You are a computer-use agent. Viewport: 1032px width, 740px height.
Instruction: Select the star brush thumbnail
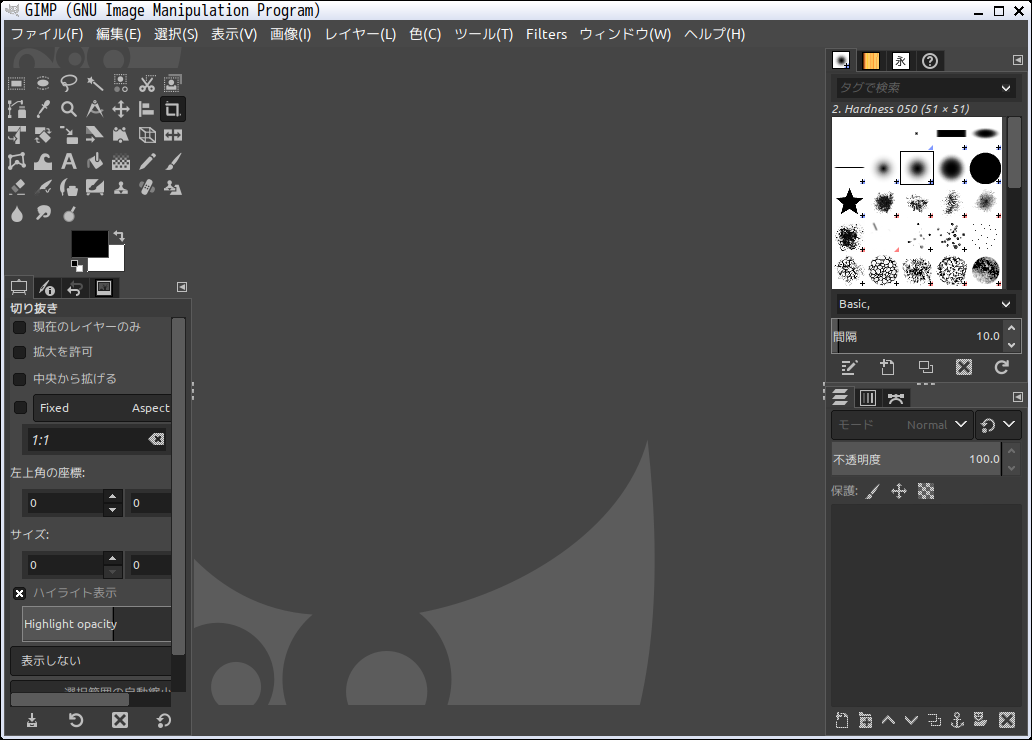(849, 202)
